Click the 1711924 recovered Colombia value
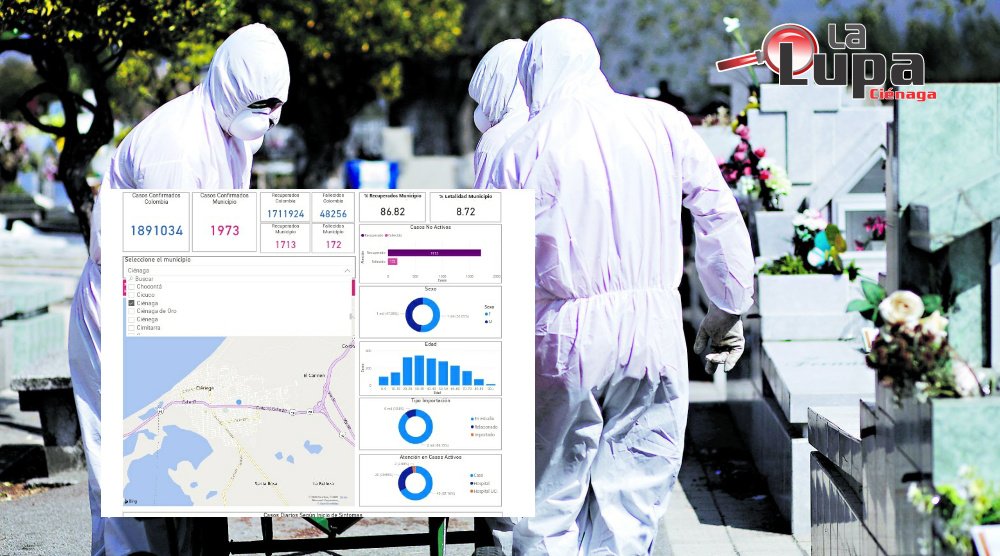This screenshot has width=1000, height=556. 285,214
